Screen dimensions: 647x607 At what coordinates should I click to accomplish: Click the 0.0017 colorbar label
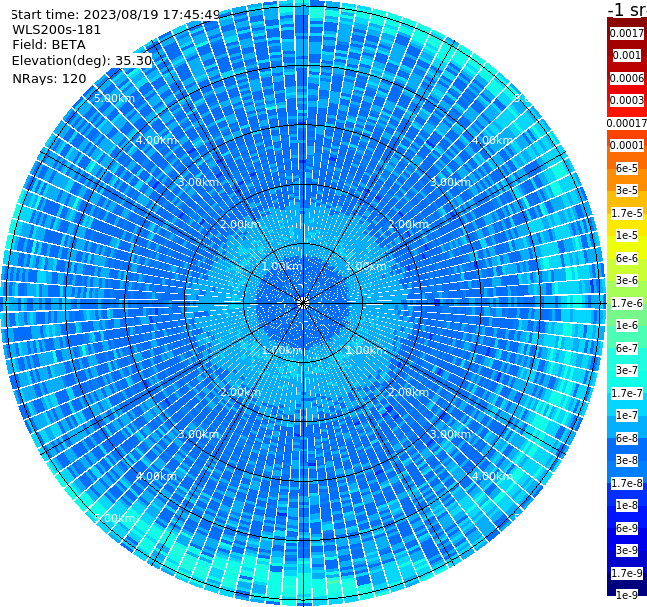pos(627,33)
